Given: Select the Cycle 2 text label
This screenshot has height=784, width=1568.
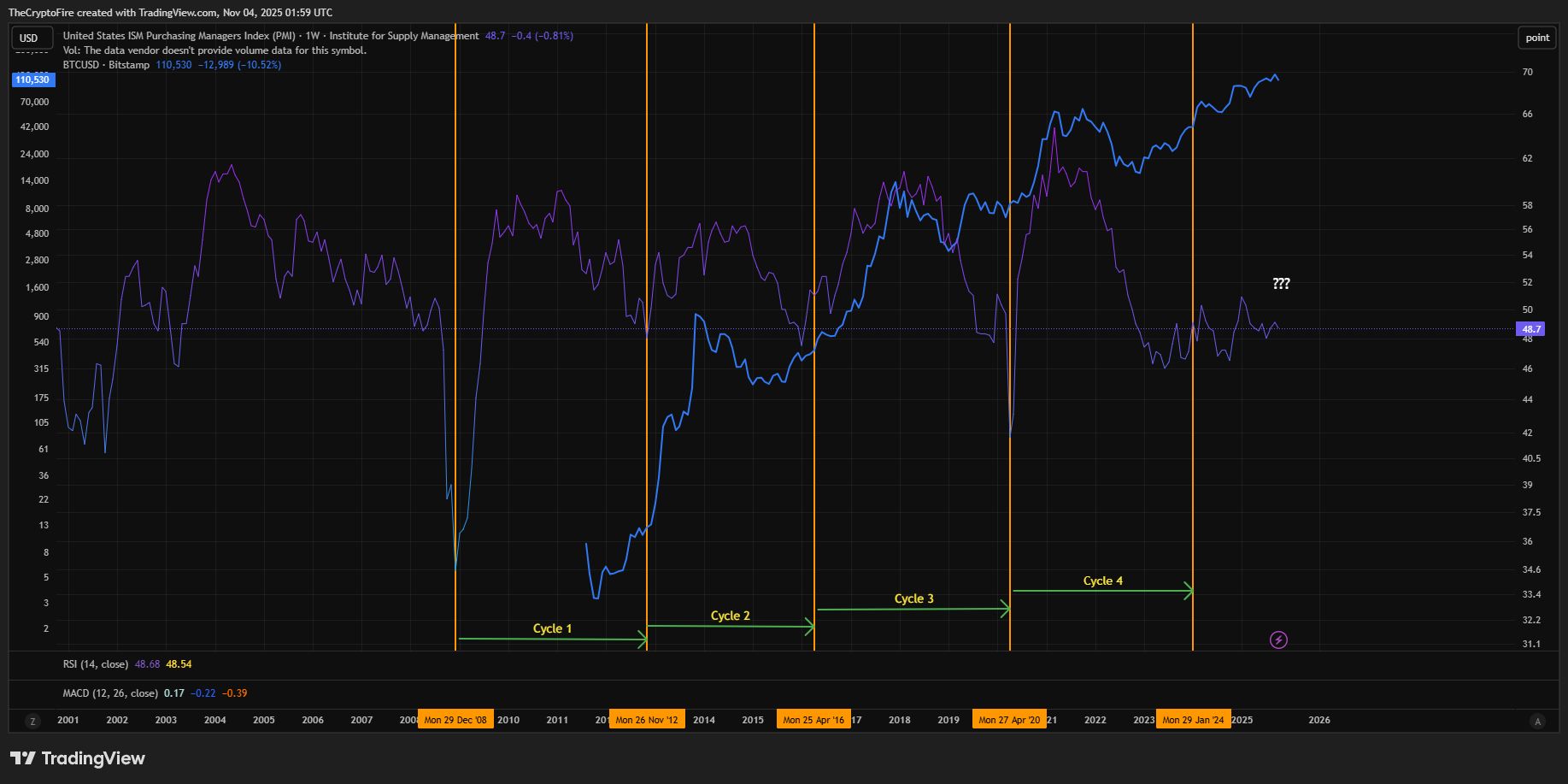Looking at the screenshot, I should 730,616.
